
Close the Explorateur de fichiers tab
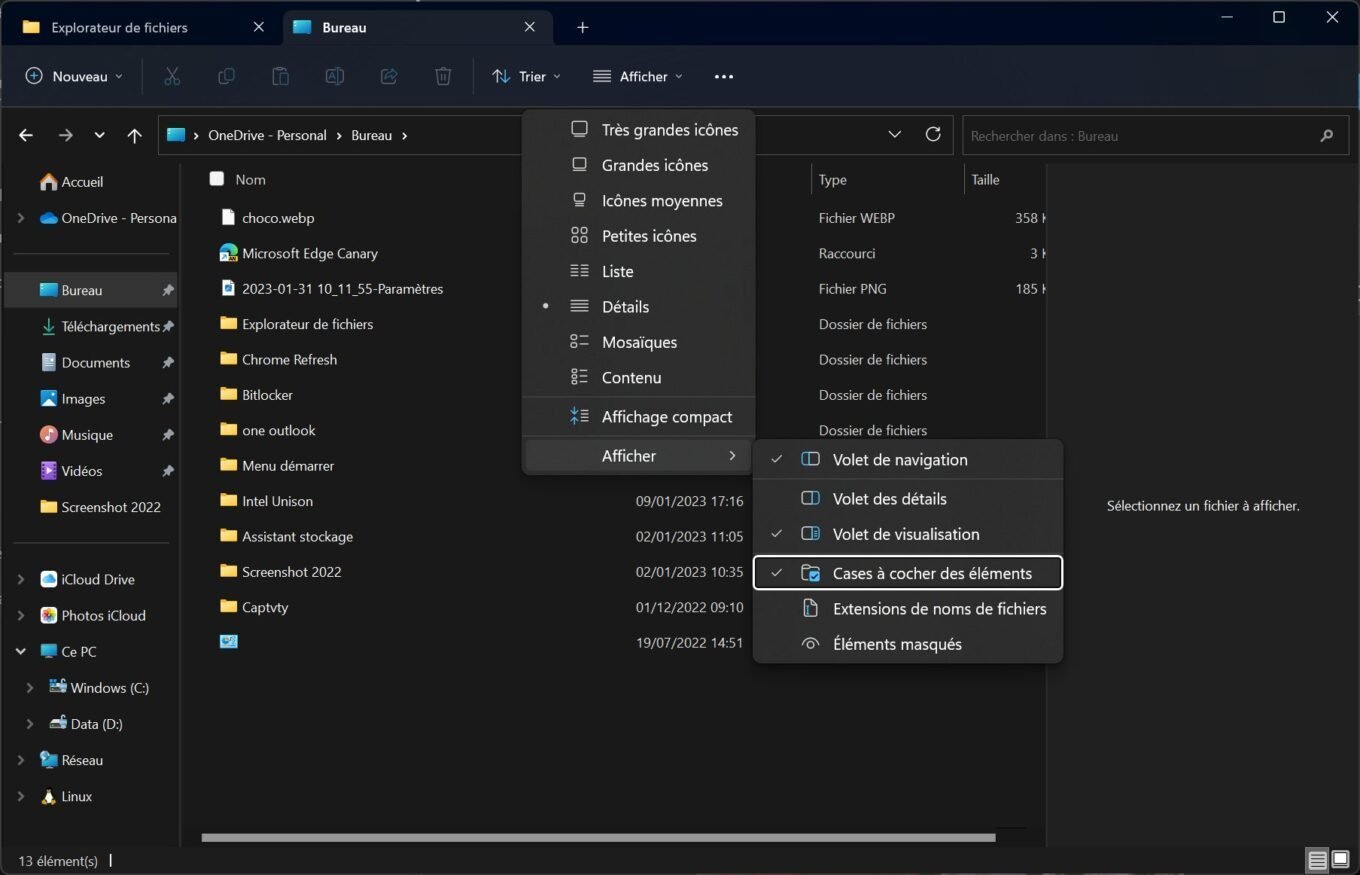pyautogui.click(x=258, y=27)
